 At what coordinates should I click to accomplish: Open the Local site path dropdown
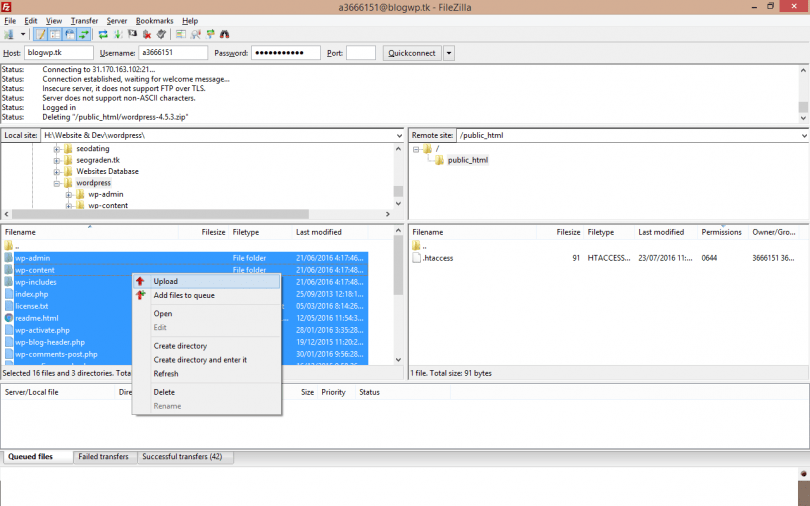(x=399, y=135)
